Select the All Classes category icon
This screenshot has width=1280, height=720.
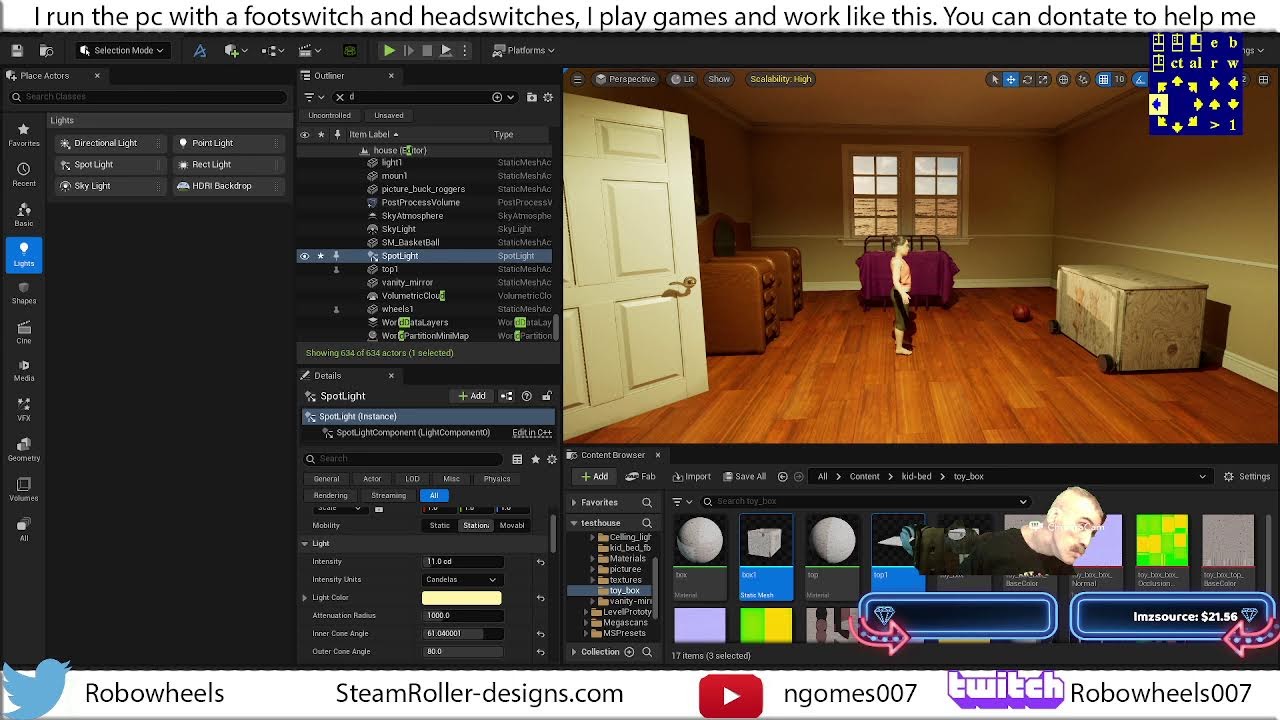[x=24, y=530]
